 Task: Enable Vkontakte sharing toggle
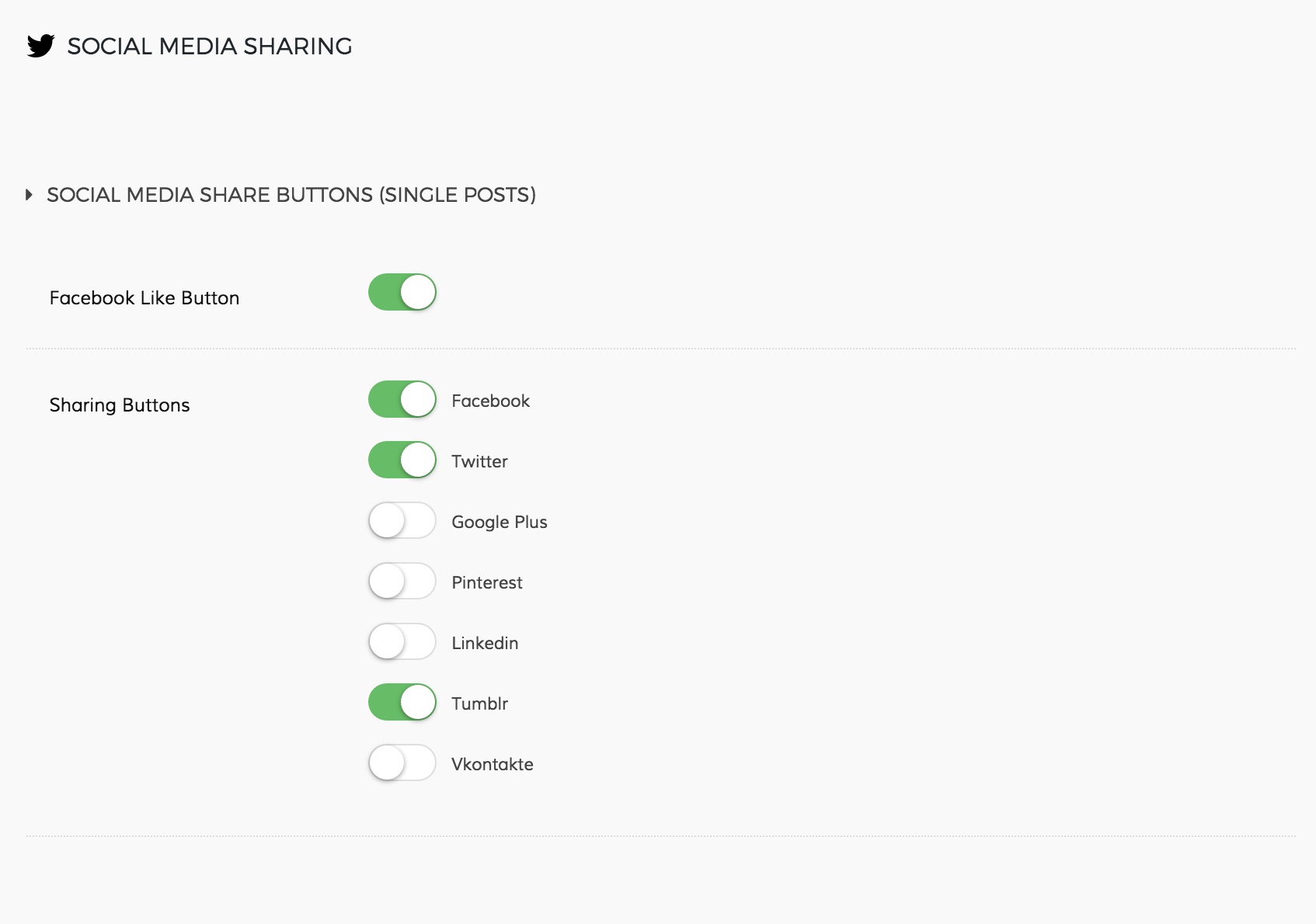(x=402, y=762)
